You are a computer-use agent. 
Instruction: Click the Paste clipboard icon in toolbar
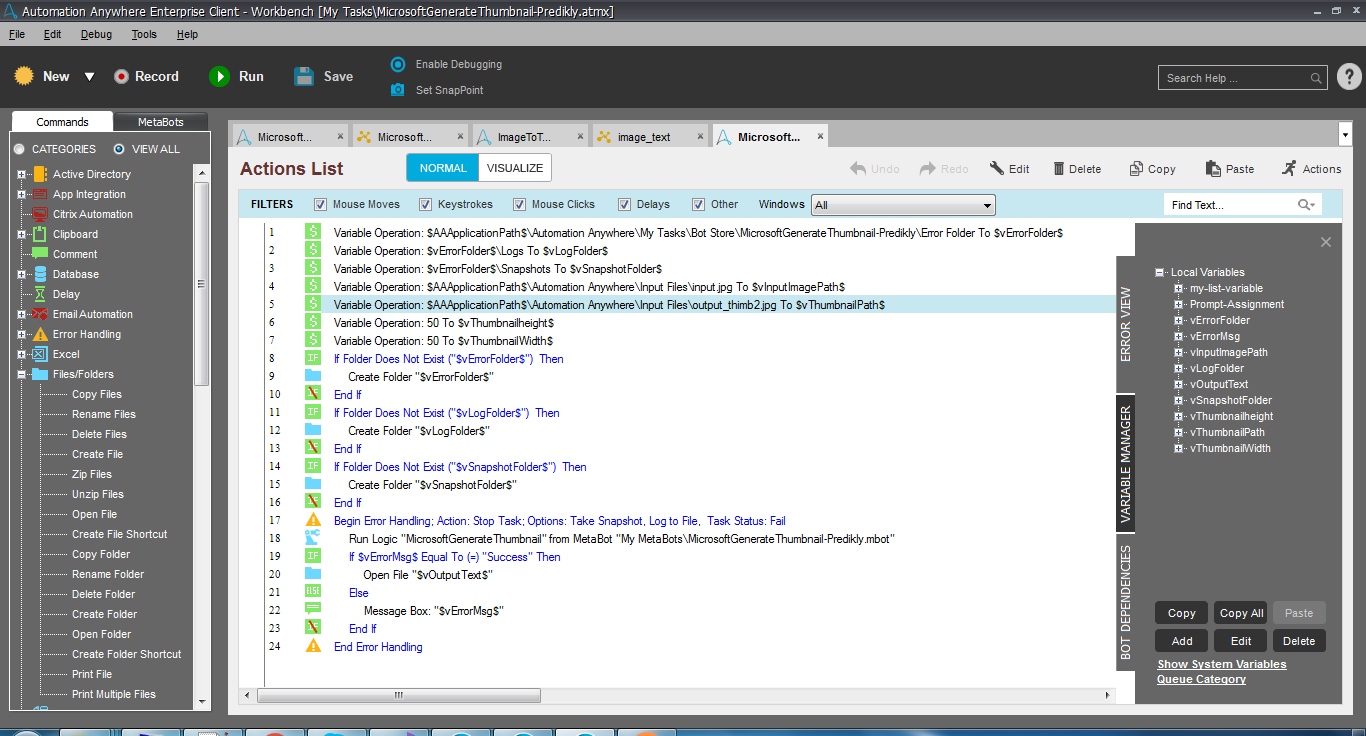pyautogui.click(x=1213, y=169)
